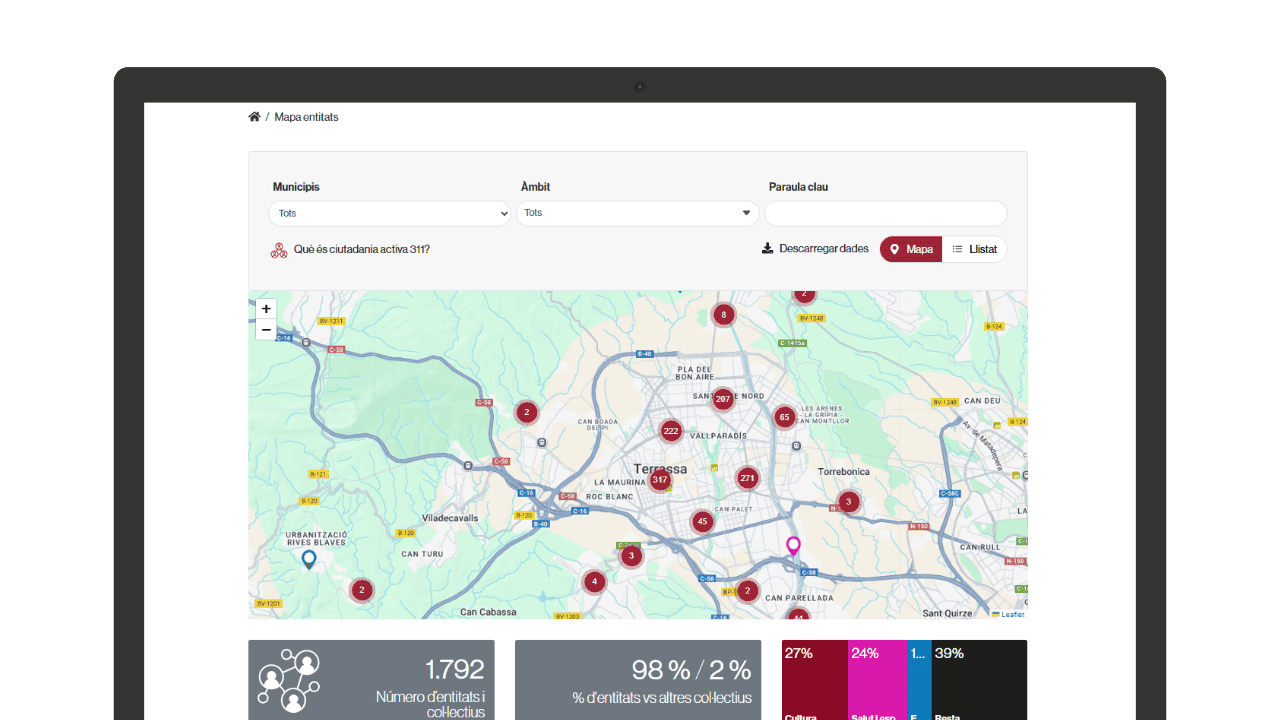This screenshot has width=1280, height=720.
Task: Switch view to Llistat
Action: pos(976,248)
